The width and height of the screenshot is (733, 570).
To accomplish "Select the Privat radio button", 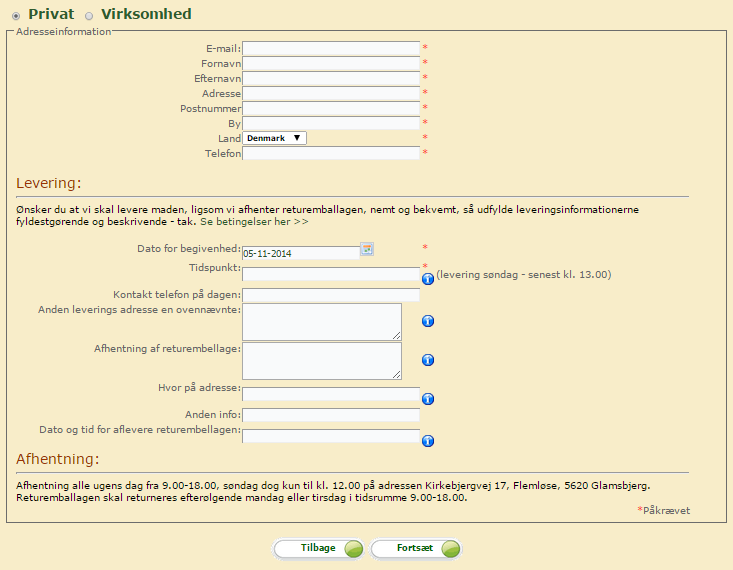I will click(16, 16).
